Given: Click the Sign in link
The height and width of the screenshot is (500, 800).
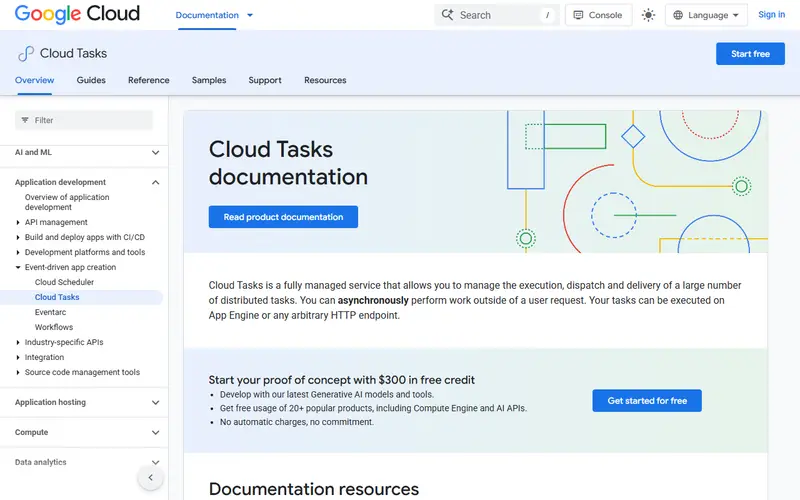Looking at the screenshot, I should [771, 14].
